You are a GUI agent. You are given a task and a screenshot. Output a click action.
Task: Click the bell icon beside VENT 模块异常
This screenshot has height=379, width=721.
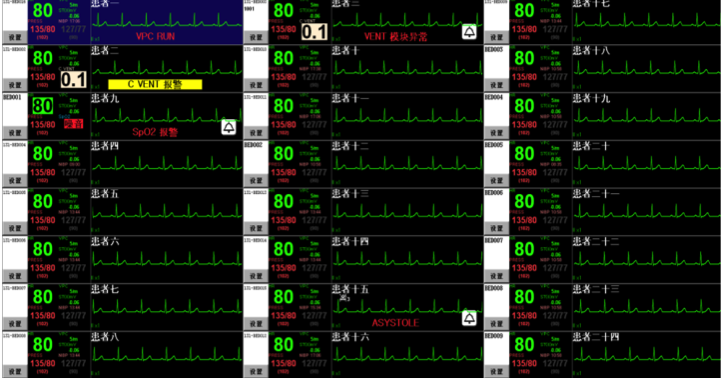[x=469, y=32]
